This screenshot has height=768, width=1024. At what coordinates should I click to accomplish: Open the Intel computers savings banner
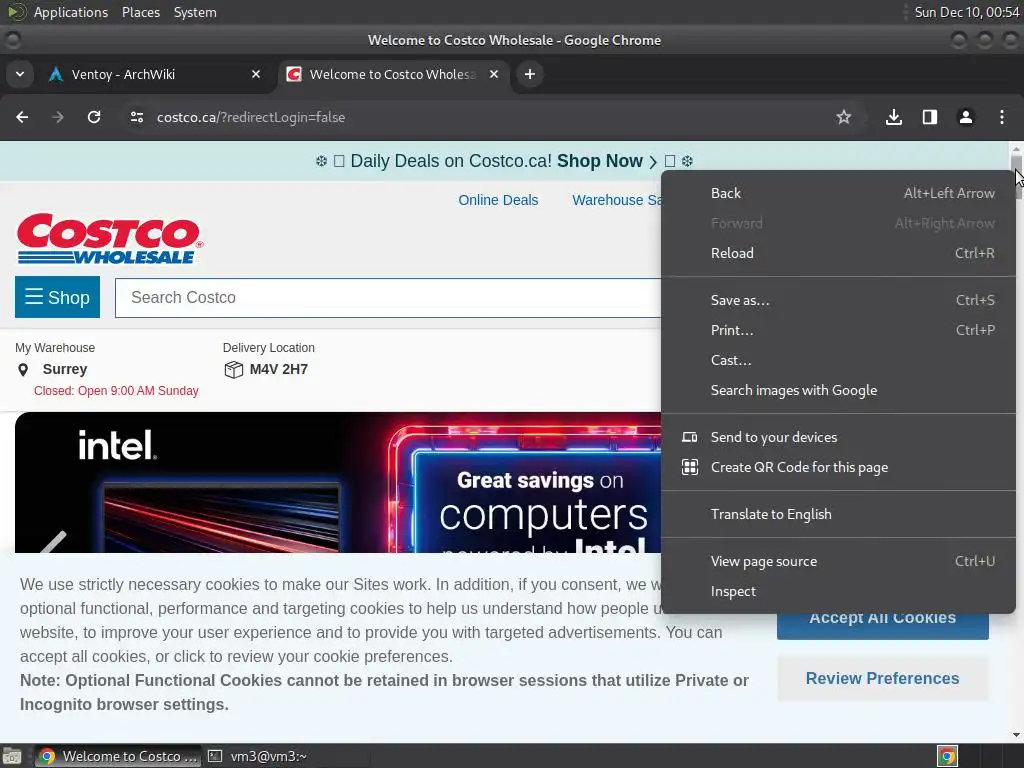point(338,483)
